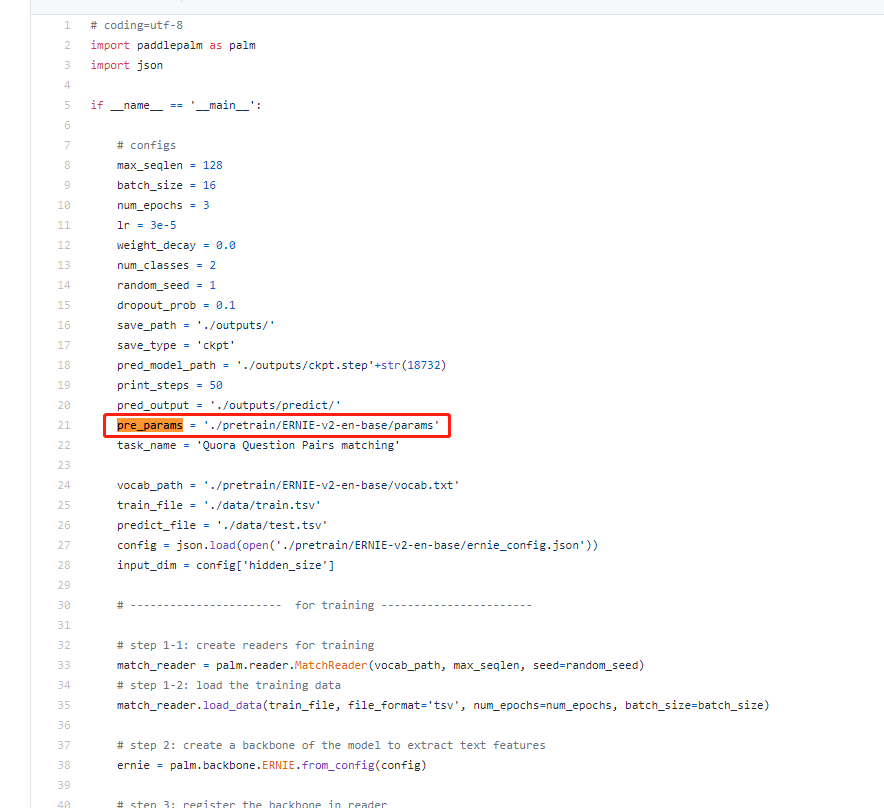Click the batch_size variable name
884x808 pixels.
point(149,186)
